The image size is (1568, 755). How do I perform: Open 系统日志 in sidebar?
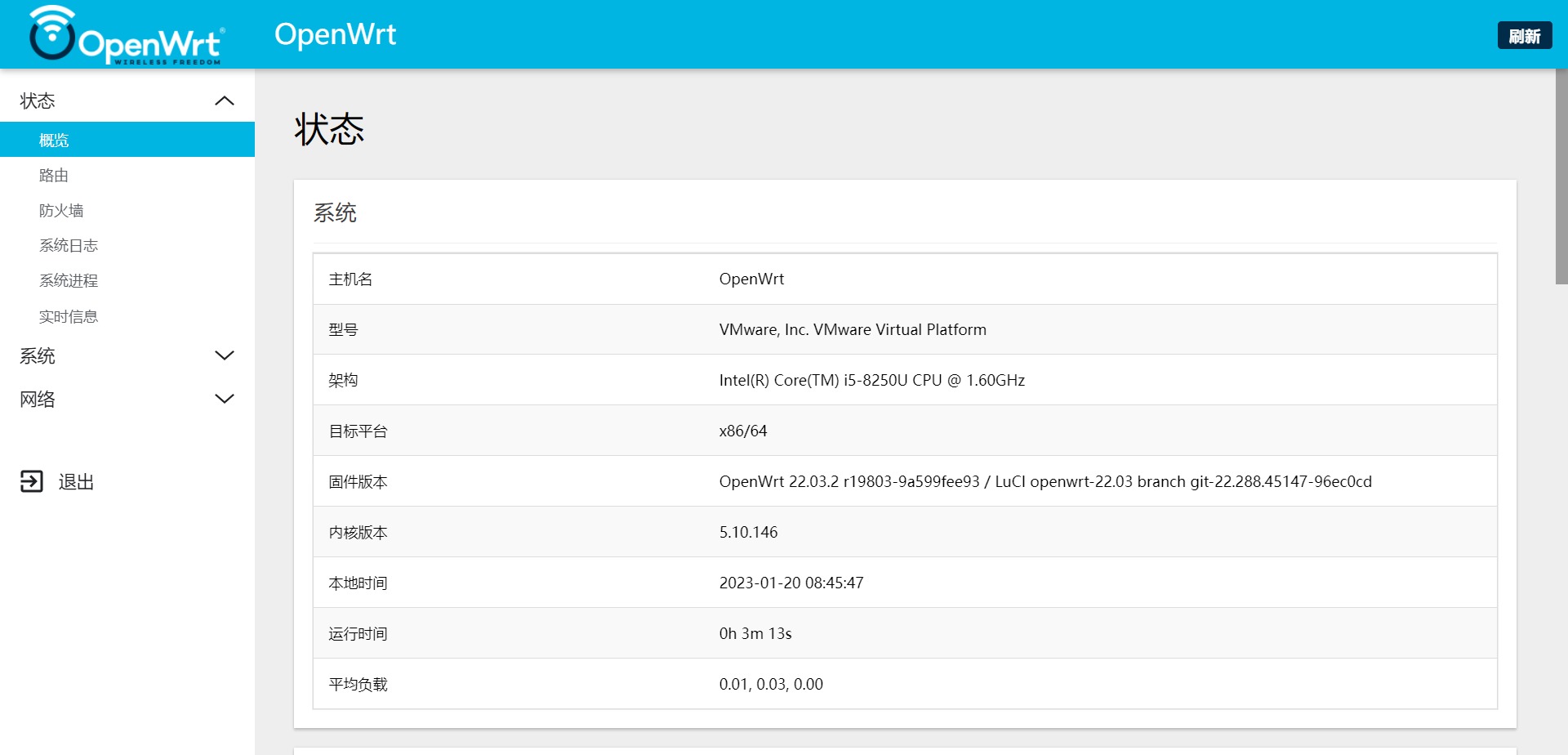tap(69, 246)
